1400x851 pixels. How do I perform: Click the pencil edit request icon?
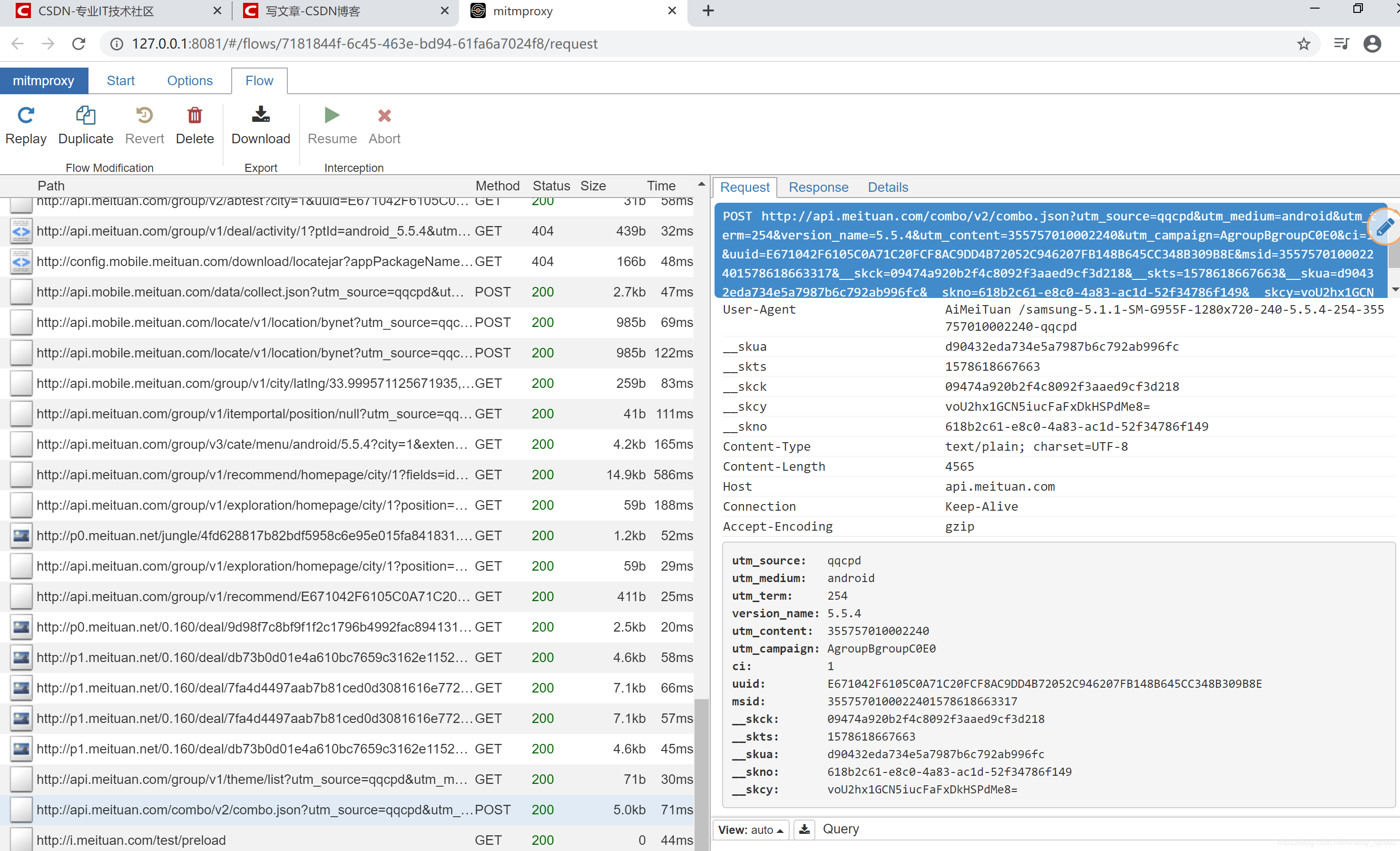coord(1384,227)
